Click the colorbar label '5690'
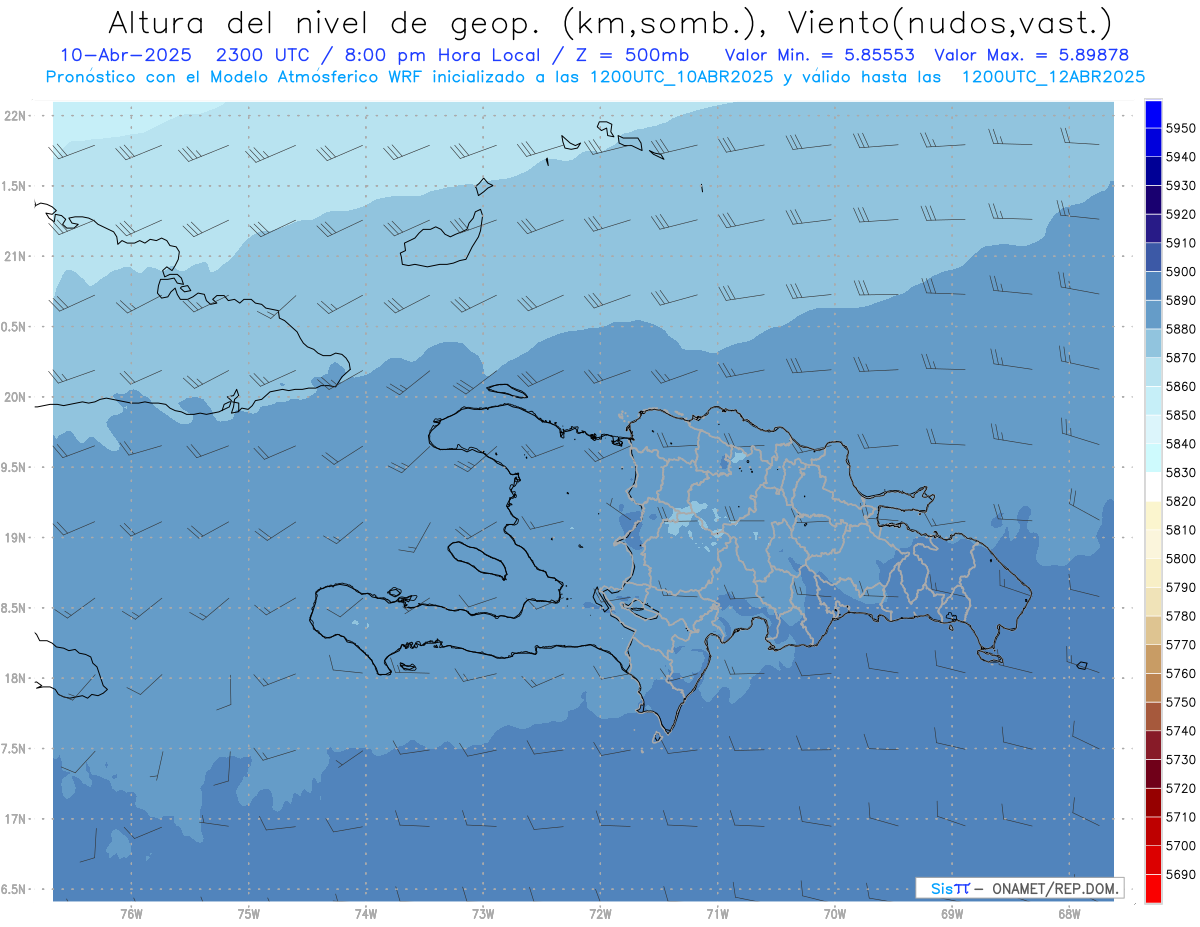The image size is (1200, 927). pyautogui.click(x=1181, y=874)
